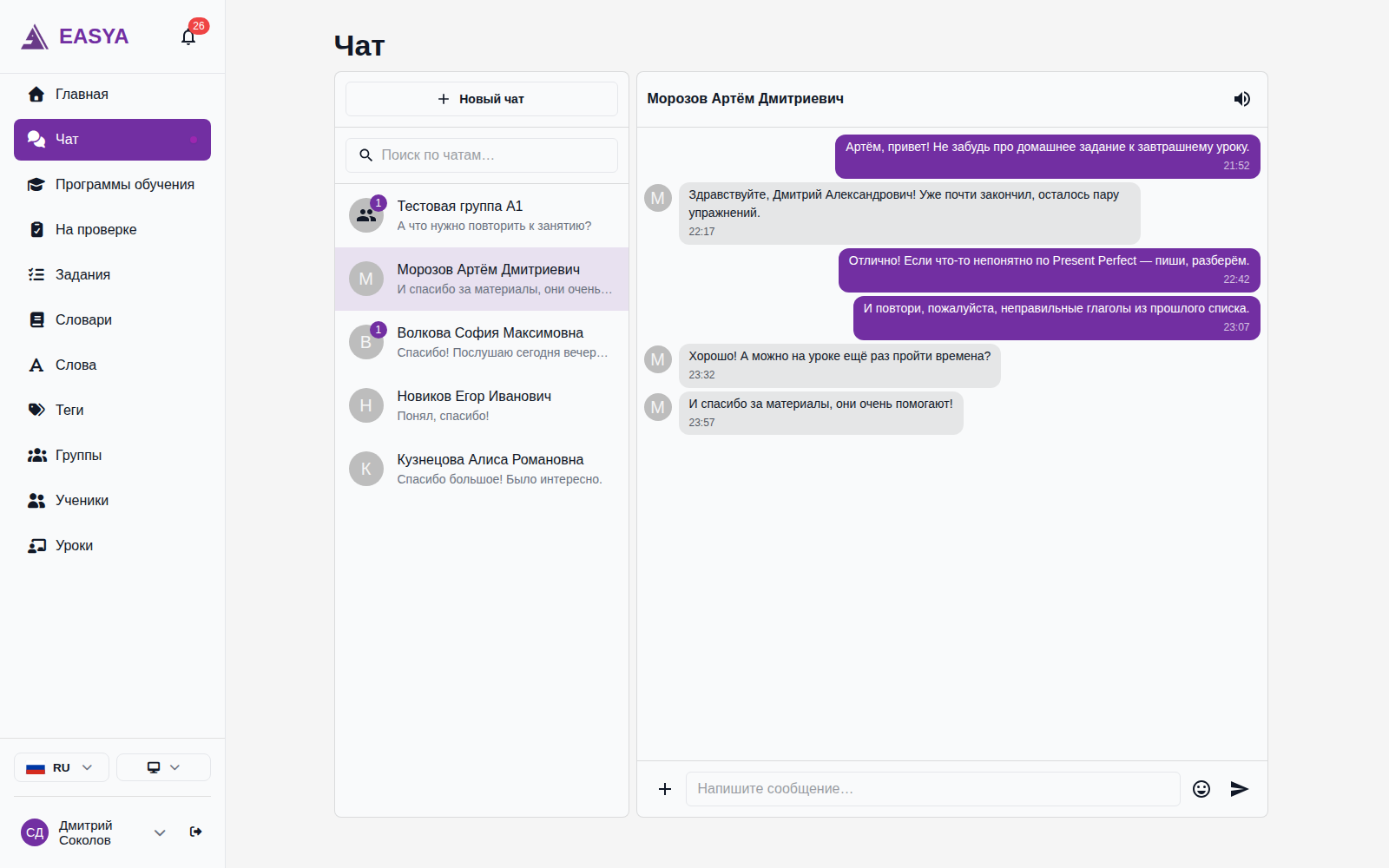Navigate to Задания
Viewport: 1389px width, 868px height.
112,275
